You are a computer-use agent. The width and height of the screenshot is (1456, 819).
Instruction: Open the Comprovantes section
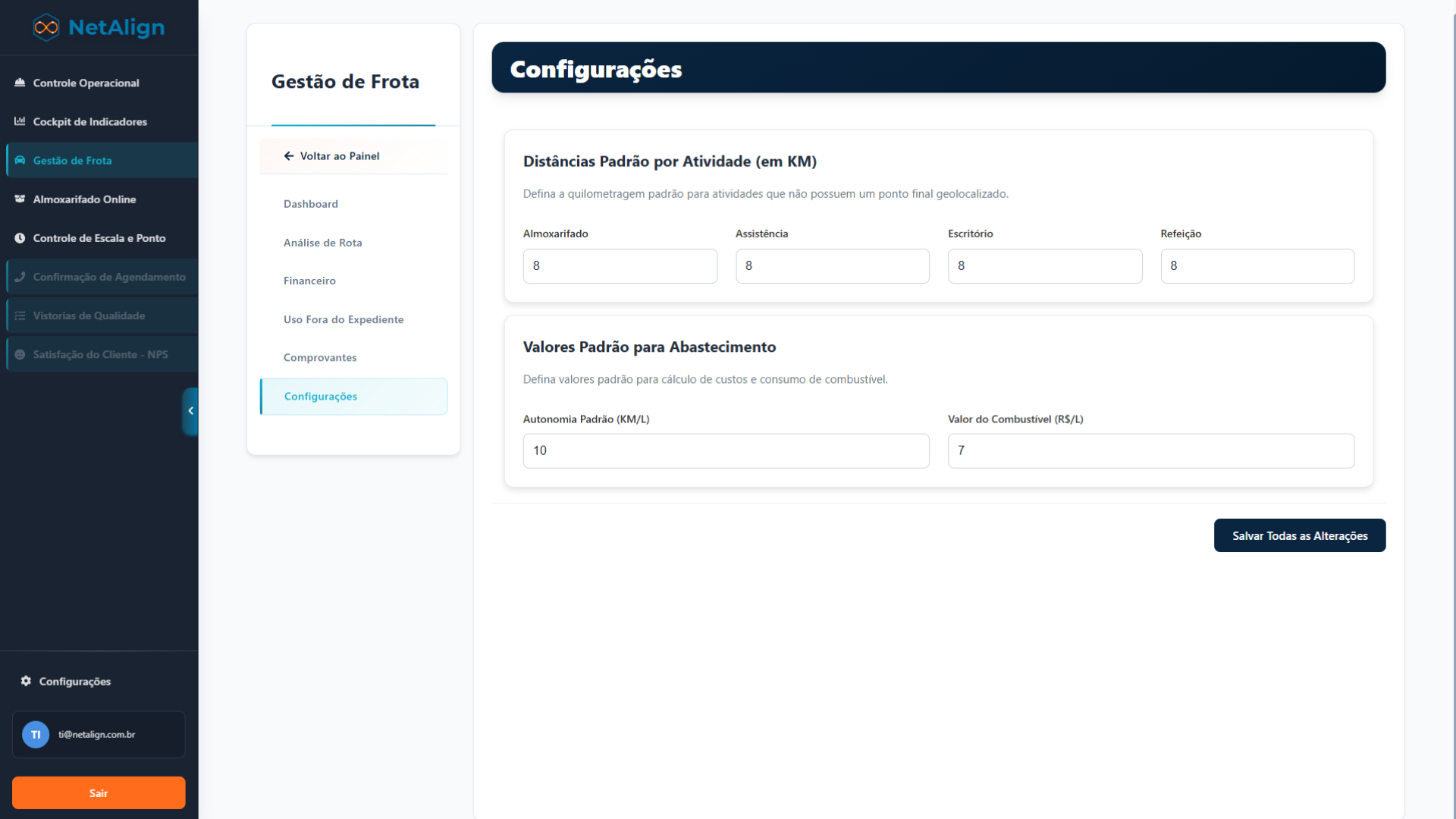click(x=320, y=357)
